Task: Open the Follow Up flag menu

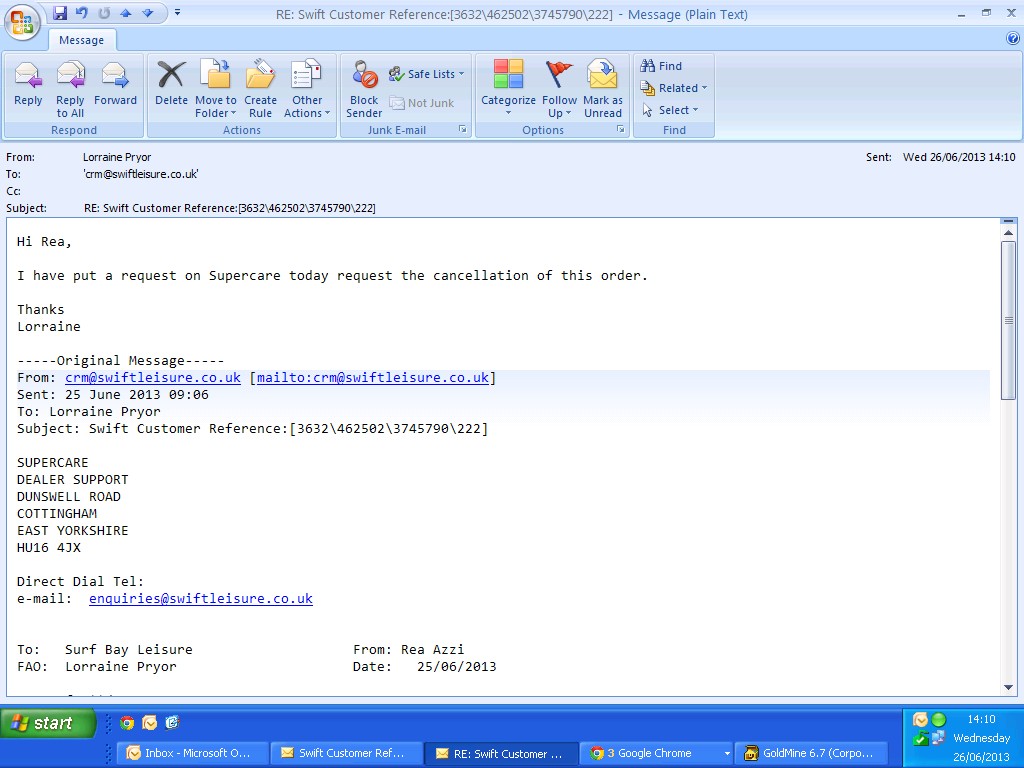Action: pyautogui.click(x=559, y=89)
